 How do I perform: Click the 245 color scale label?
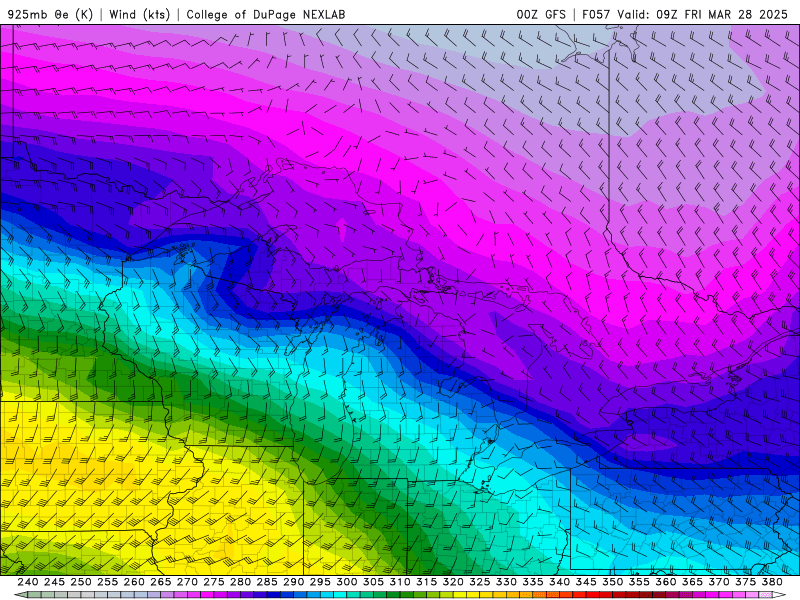pyautogui.click(x=54, y=582)
